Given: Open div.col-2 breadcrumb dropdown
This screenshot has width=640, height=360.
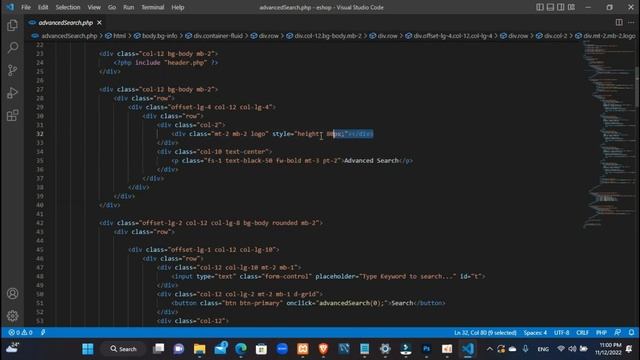Looking at the screenshot, I should pyautogui.click(x=556, y=36).
